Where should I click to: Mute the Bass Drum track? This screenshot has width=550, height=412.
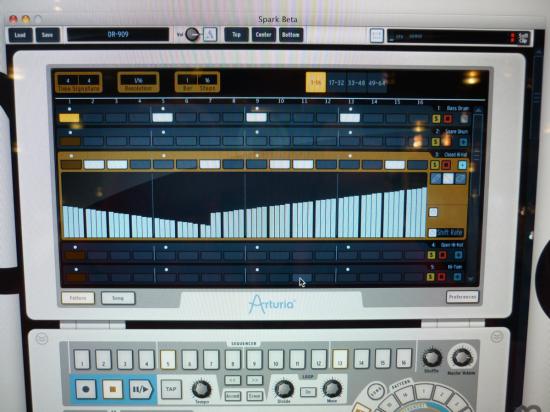448,119
